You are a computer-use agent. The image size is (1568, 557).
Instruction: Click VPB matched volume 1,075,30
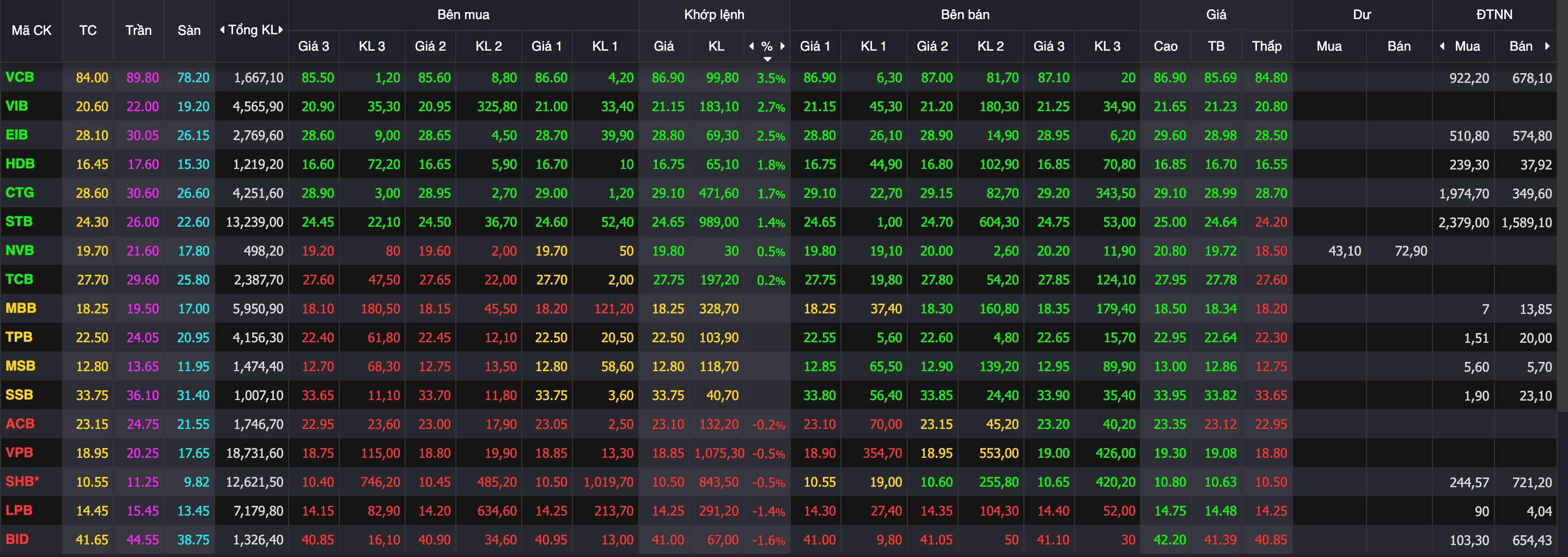tap(719, 453)
